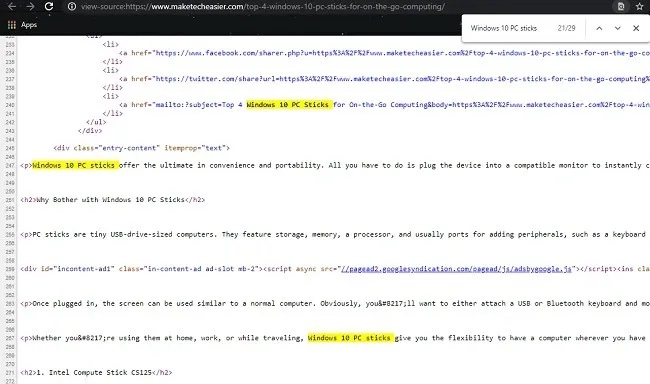Go back to the previous page

12,6
